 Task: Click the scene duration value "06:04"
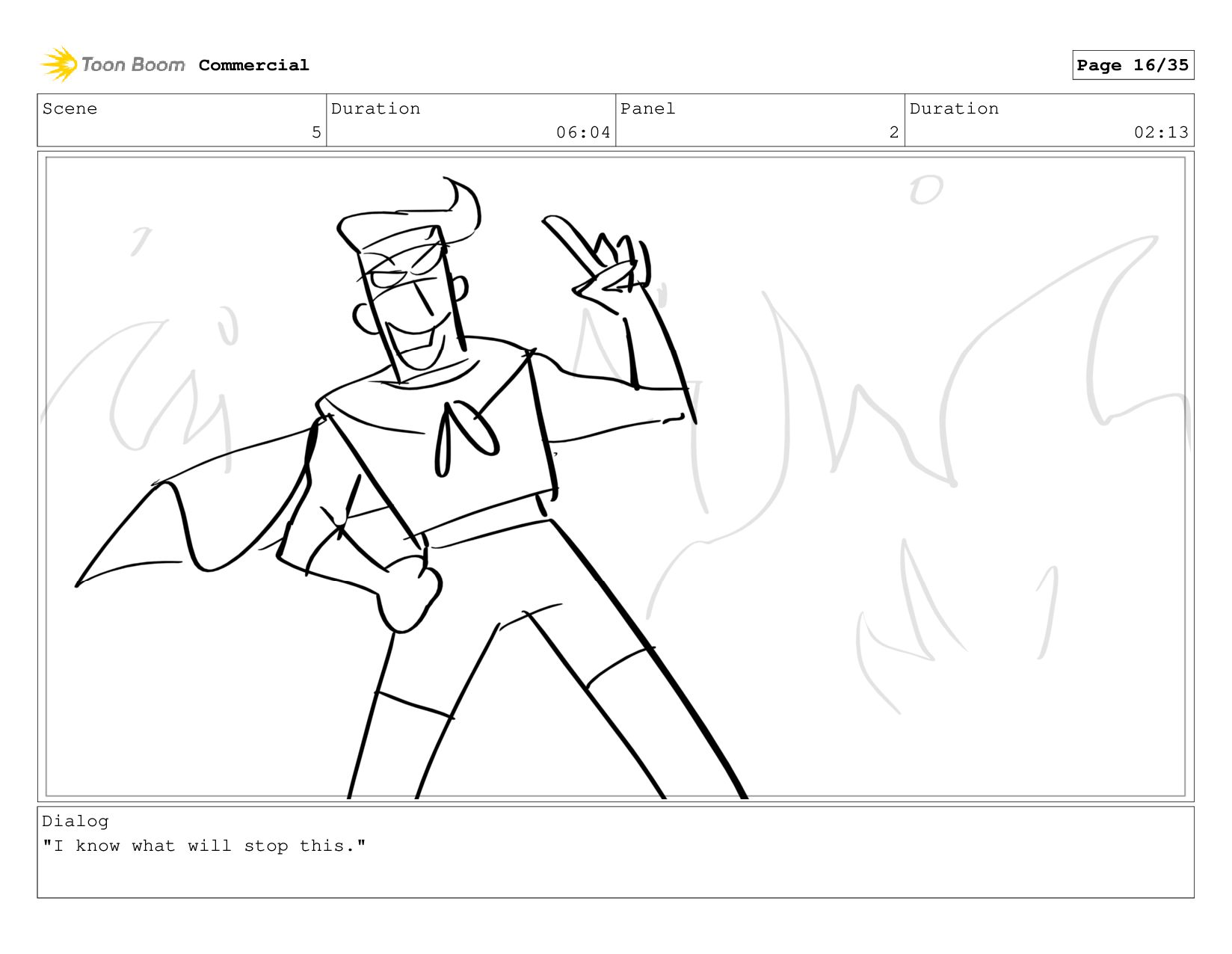(x=583, y=132)
